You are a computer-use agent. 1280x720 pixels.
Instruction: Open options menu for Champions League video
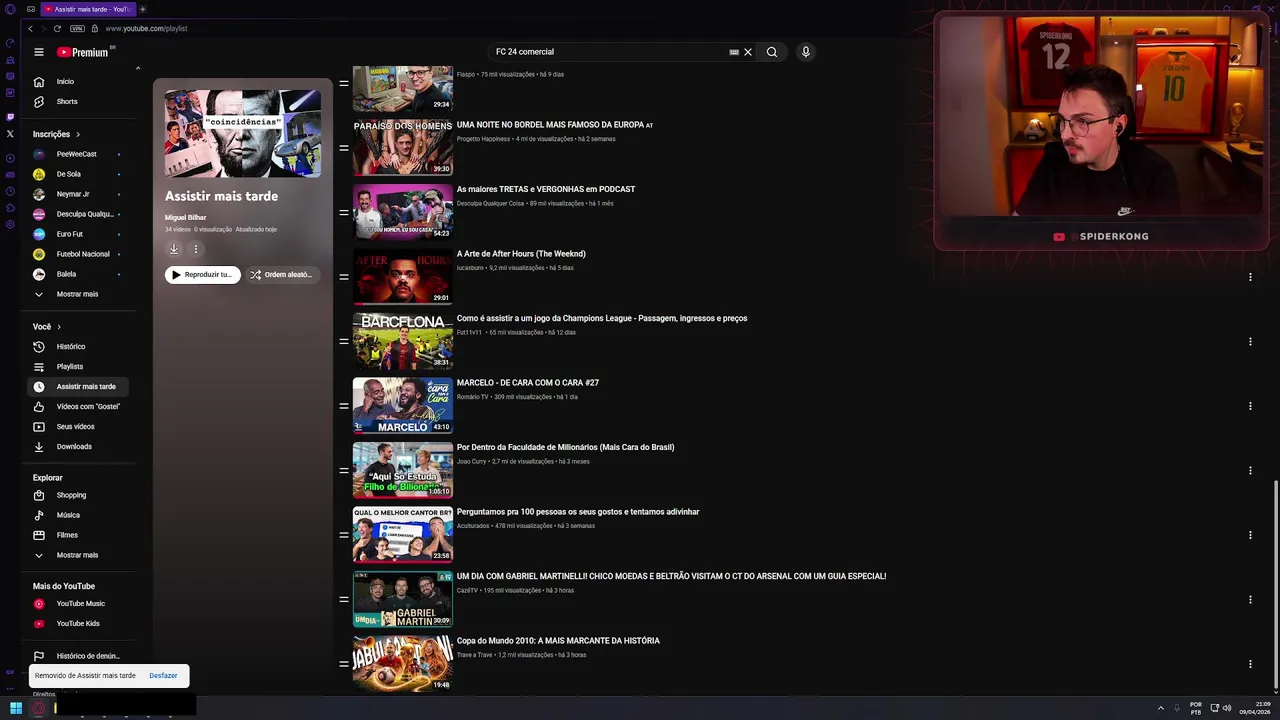(x=1250, y=342)
